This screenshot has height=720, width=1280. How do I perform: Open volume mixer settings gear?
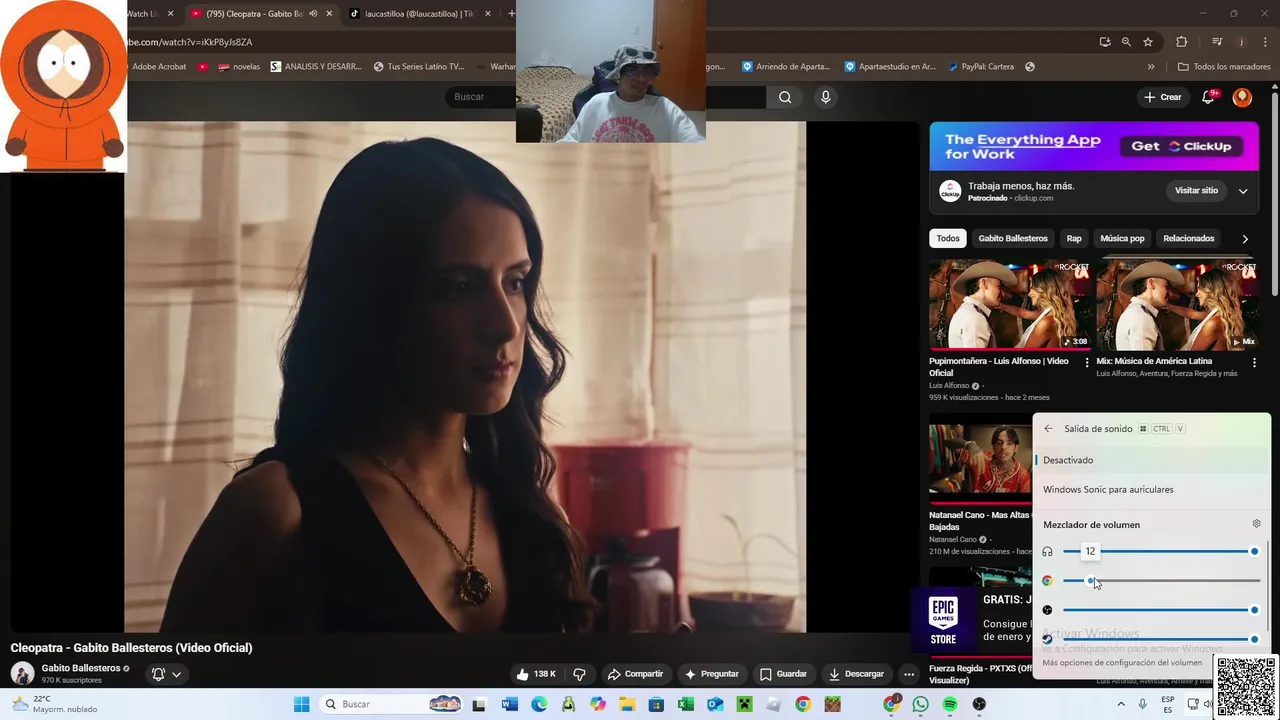(1256, 524)
